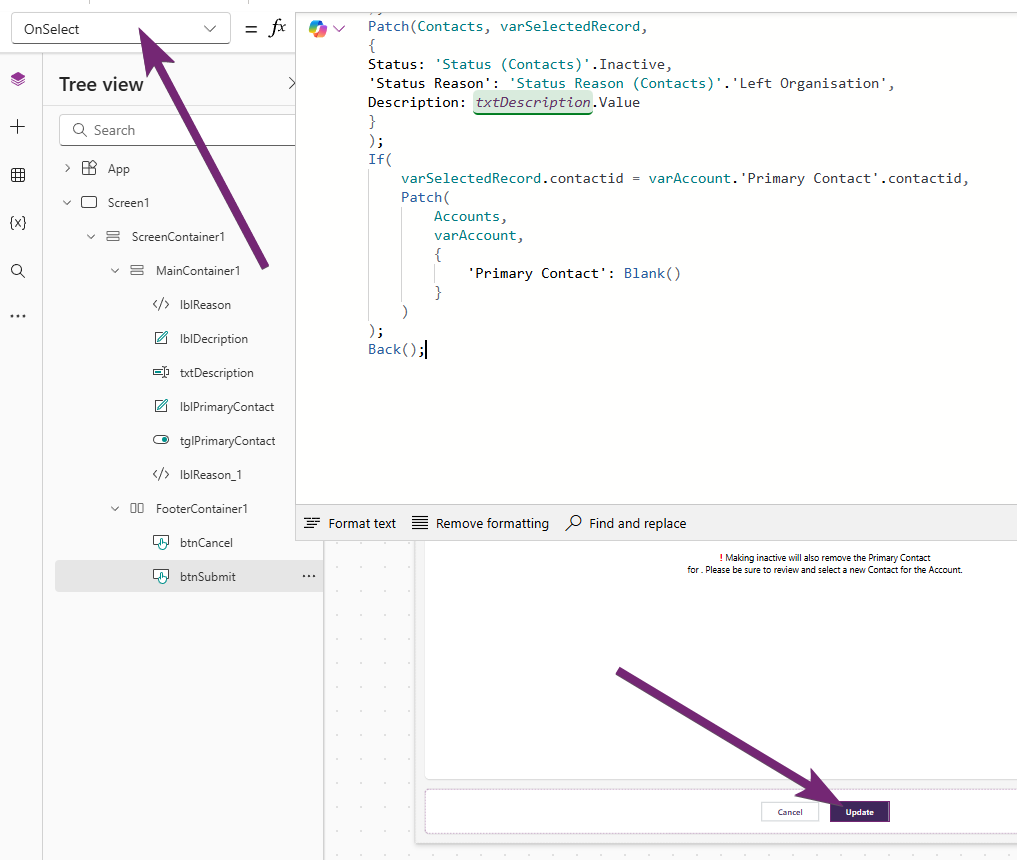Viewport: 1017px width, 860px height.
Task: Click the Search magnifier icon in sidebar
Action: pos(18,271)
